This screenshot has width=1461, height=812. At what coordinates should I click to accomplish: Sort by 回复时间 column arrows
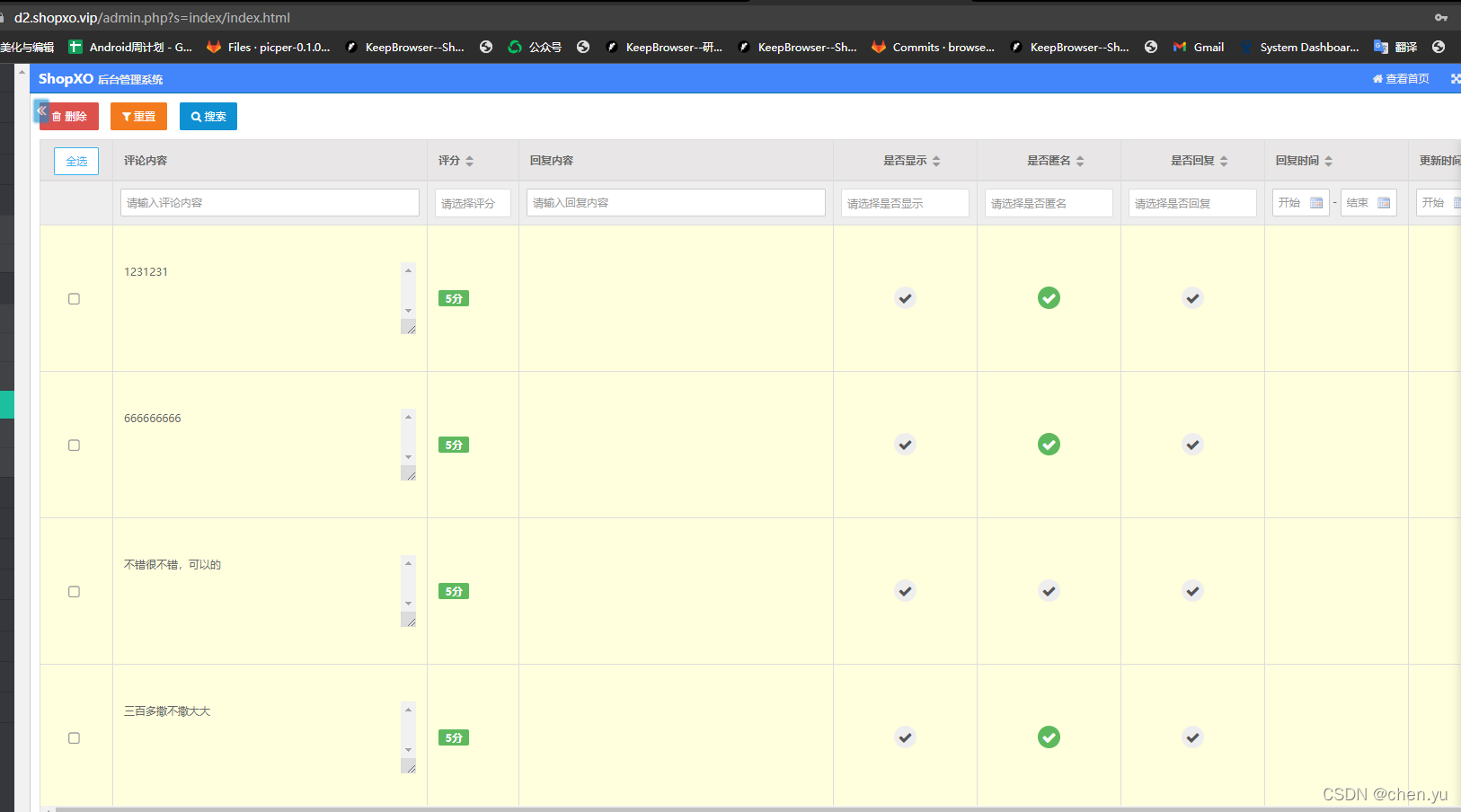pos(1328,161)
